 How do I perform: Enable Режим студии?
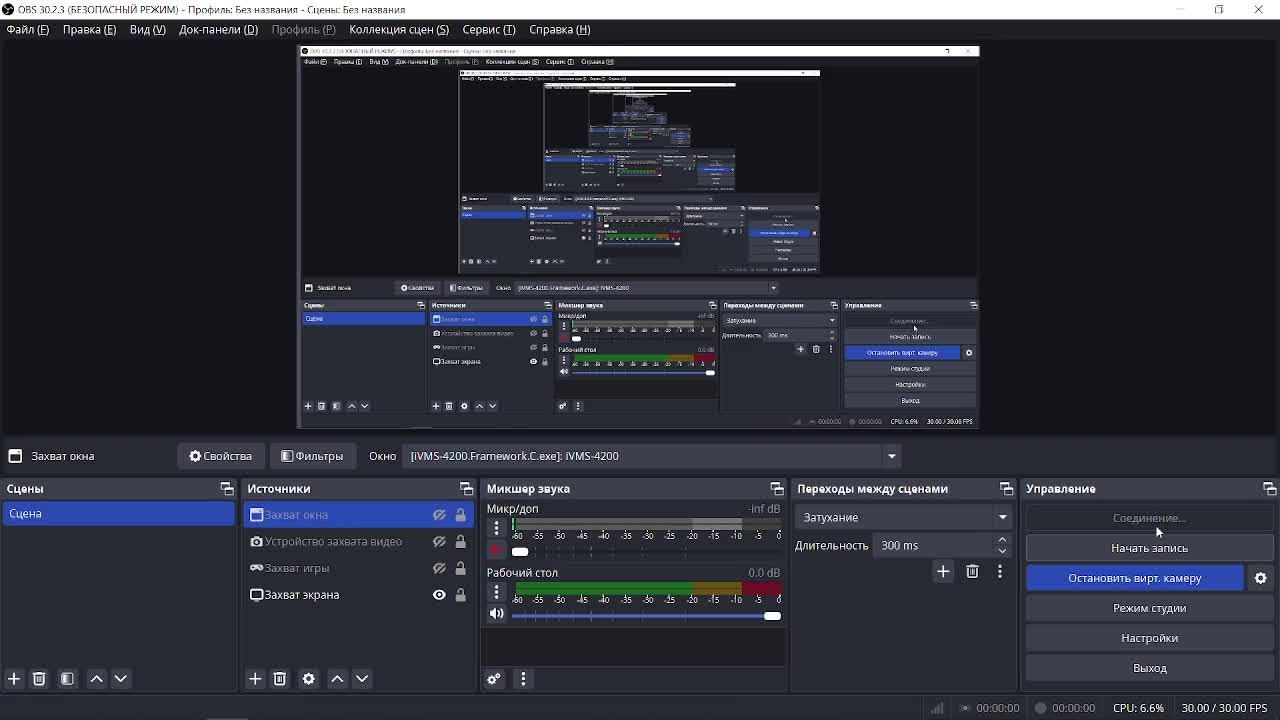click(1150, 608)
